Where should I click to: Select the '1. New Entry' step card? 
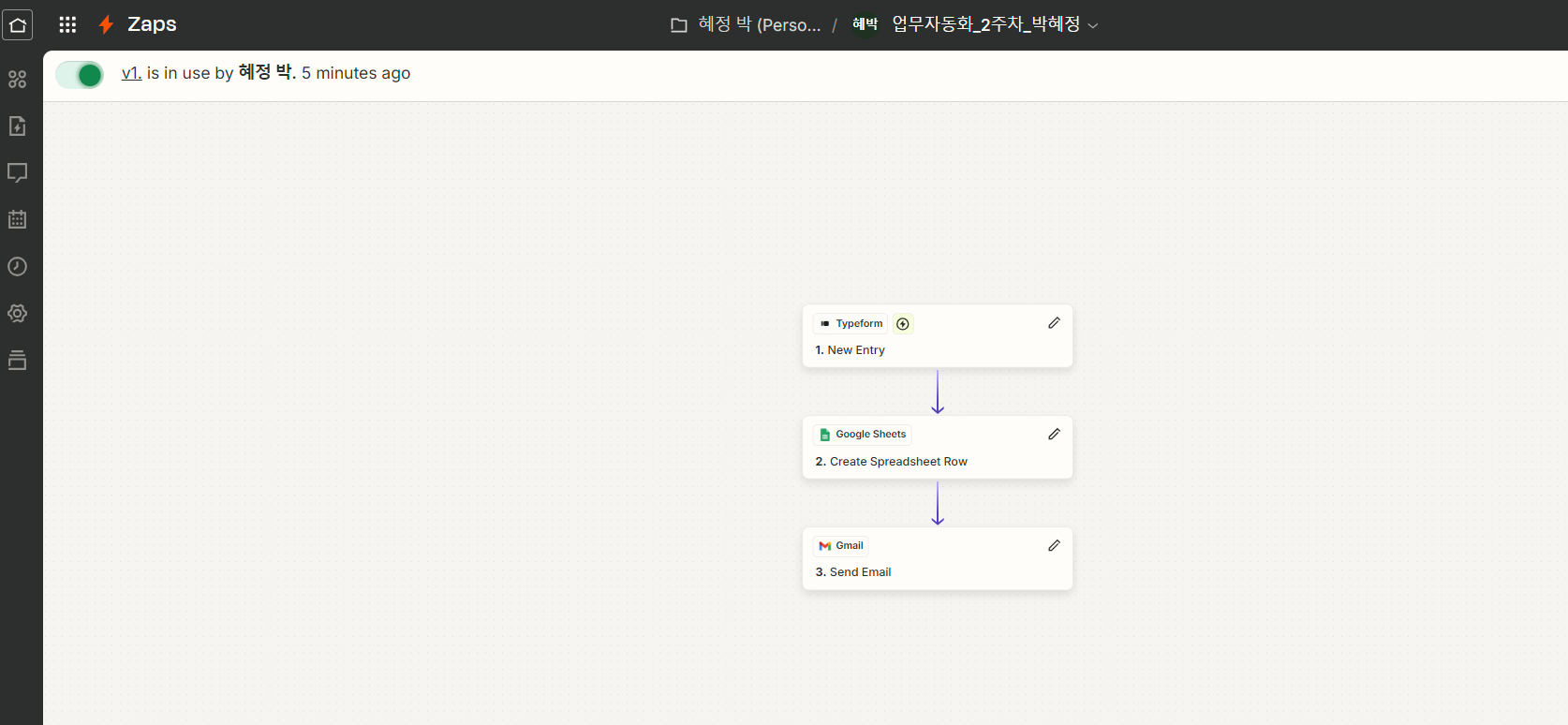click(x=938, y=336)
